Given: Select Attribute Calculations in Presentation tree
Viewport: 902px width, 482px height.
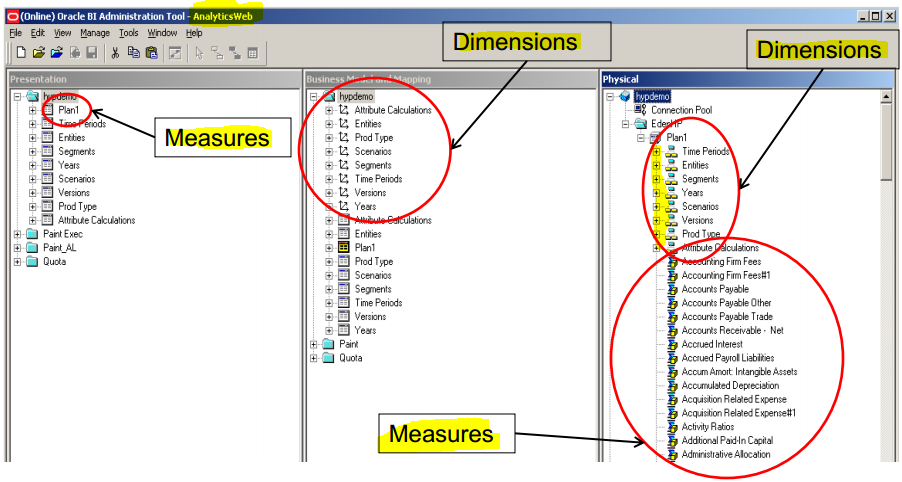Looking at the screenshot, I should coord(97,220).
